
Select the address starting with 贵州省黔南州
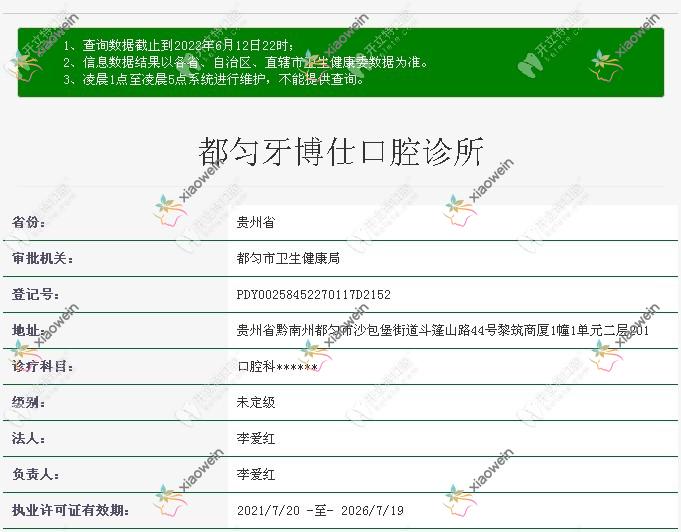443,330
